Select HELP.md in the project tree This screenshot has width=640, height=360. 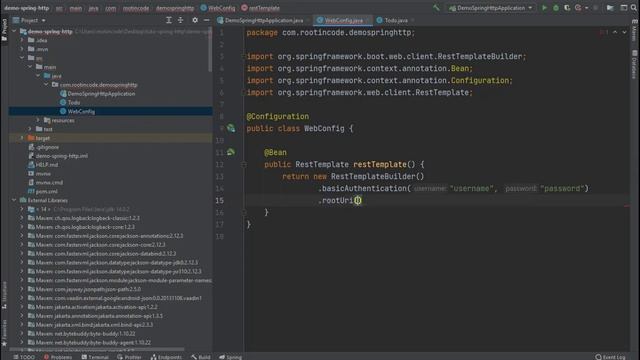point(47,164)
